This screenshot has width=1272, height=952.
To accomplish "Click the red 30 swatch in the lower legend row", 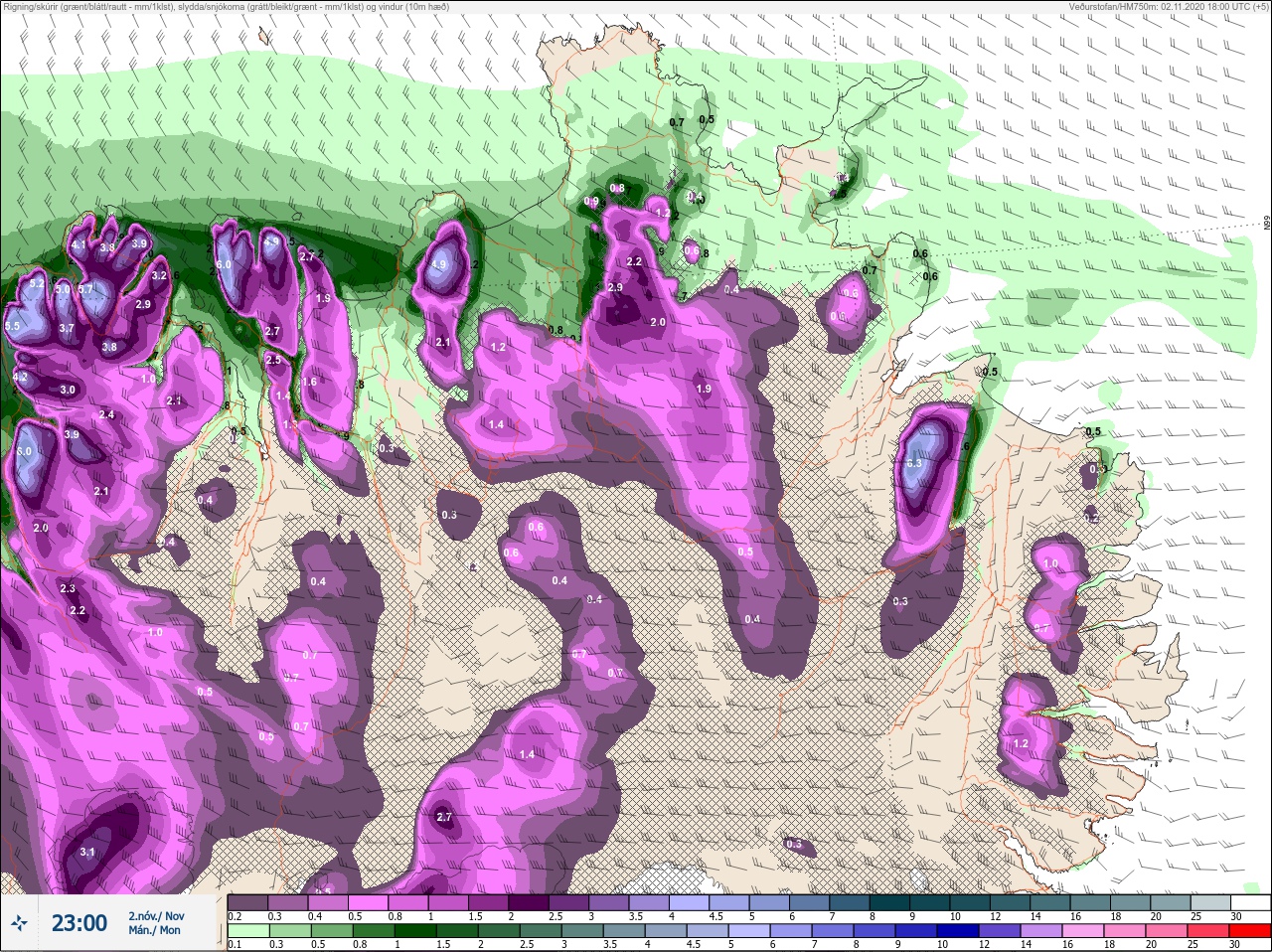I will pos(1250,931).
